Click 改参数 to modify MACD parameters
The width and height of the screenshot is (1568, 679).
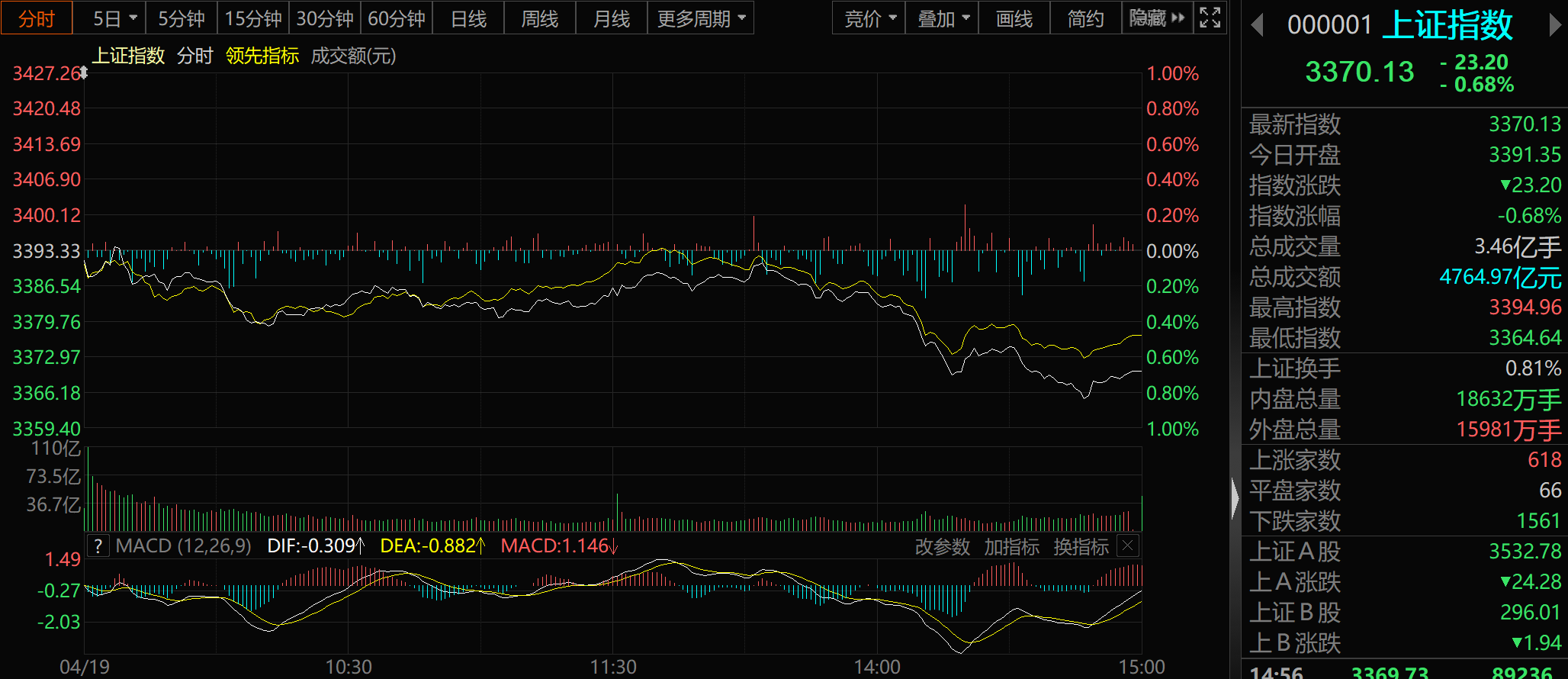942,547
